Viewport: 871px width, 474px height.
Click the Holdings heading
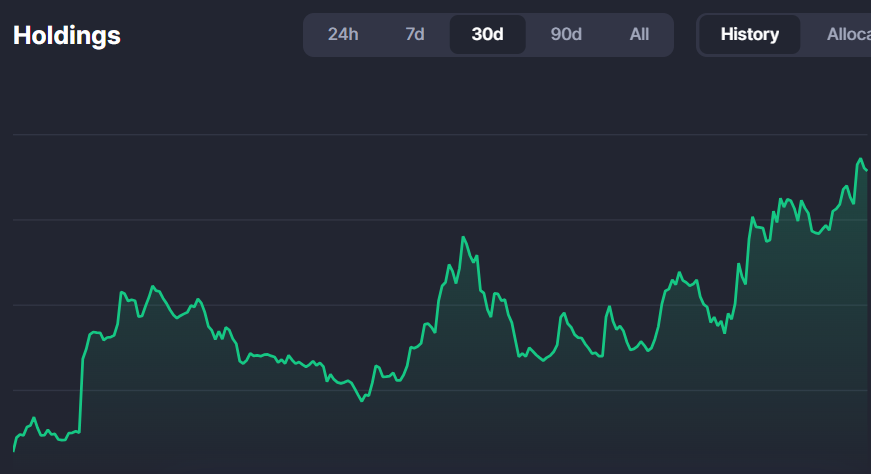click(67, 36)
